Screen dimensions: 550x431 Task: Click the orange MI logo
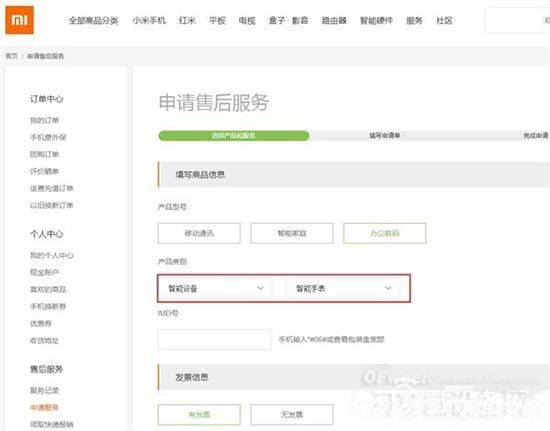click(20, 20)
